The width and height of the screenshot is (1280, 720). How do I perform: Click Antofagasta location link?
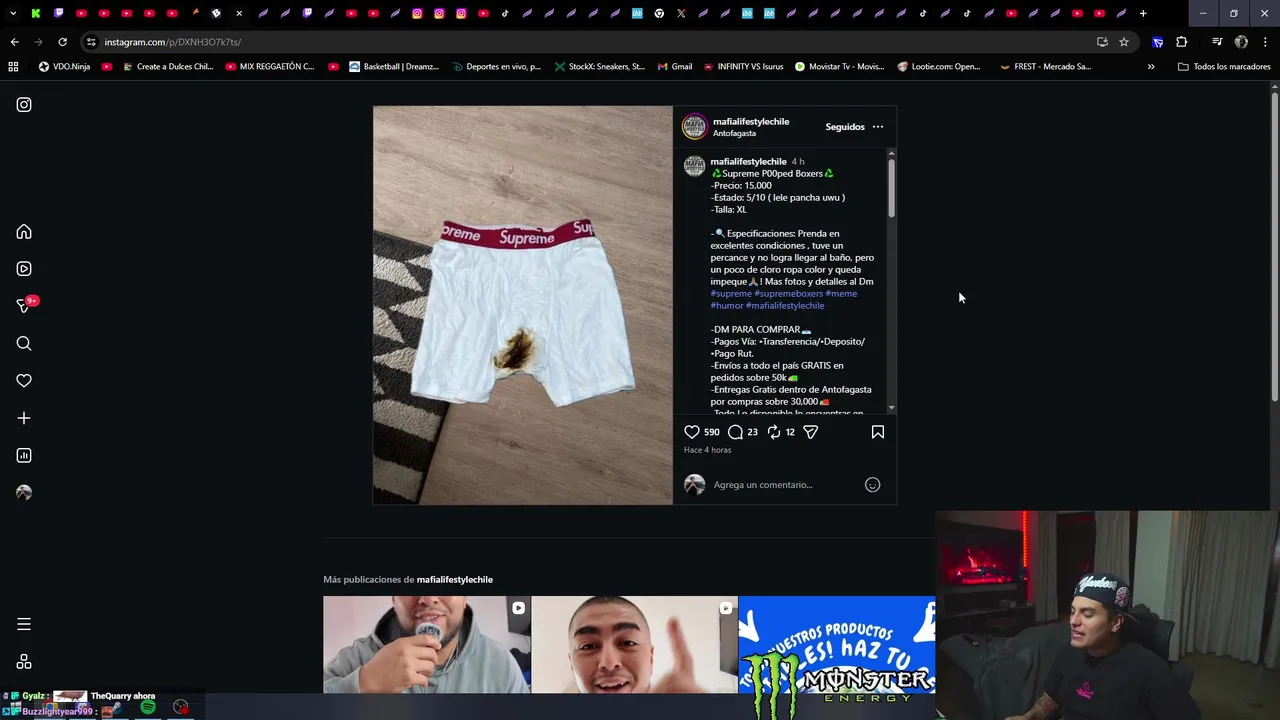tap(734, 133)
